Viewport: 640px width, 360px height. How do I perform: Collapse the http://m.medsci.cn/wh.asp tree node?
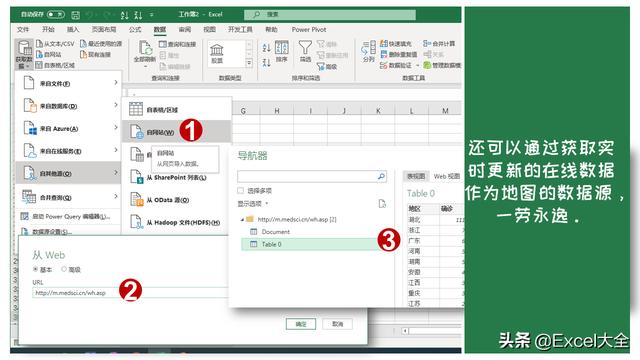coord(242,219)
